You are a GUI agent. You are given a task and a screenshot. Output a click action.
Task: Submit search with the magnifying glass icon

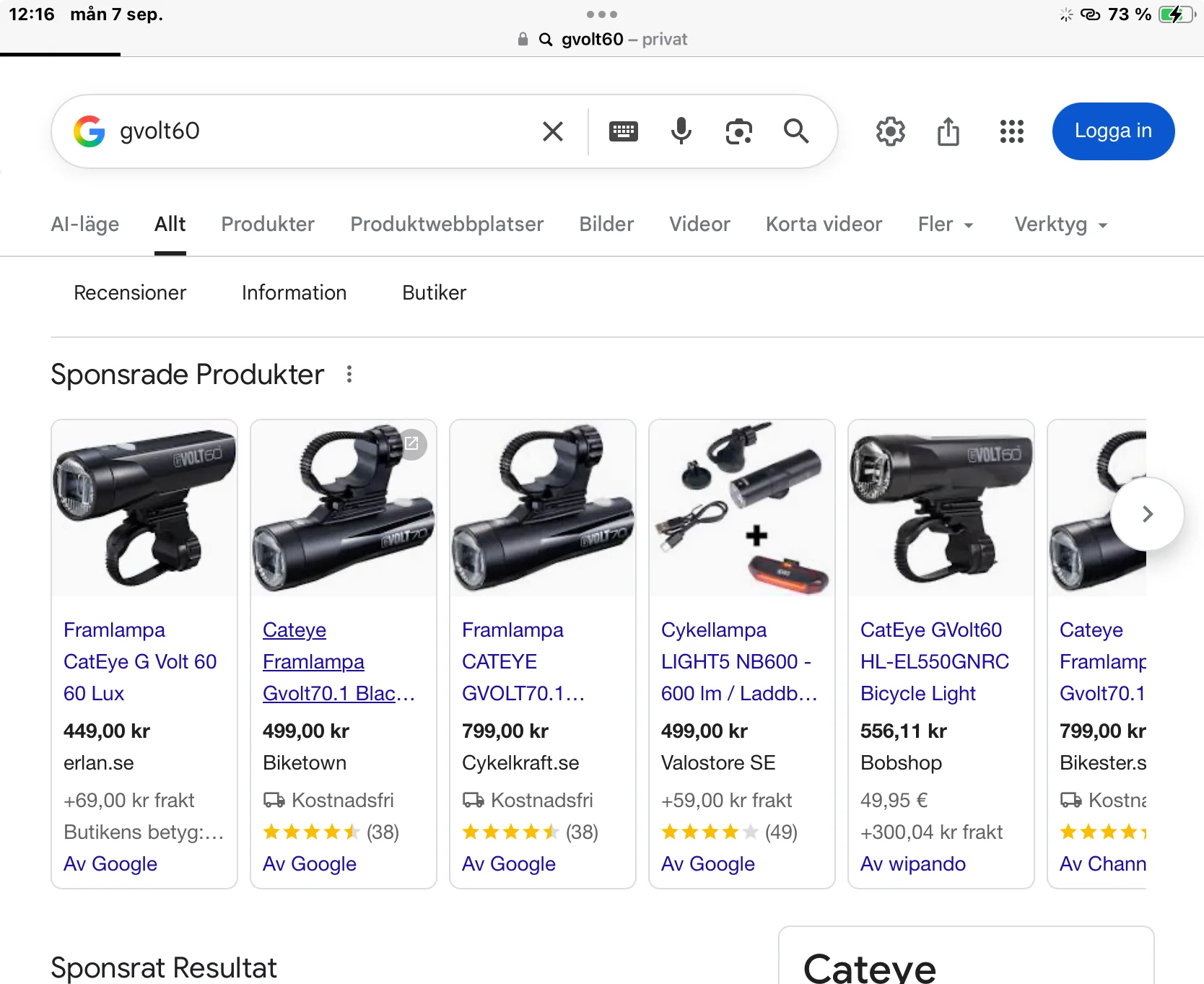[796, 131]
